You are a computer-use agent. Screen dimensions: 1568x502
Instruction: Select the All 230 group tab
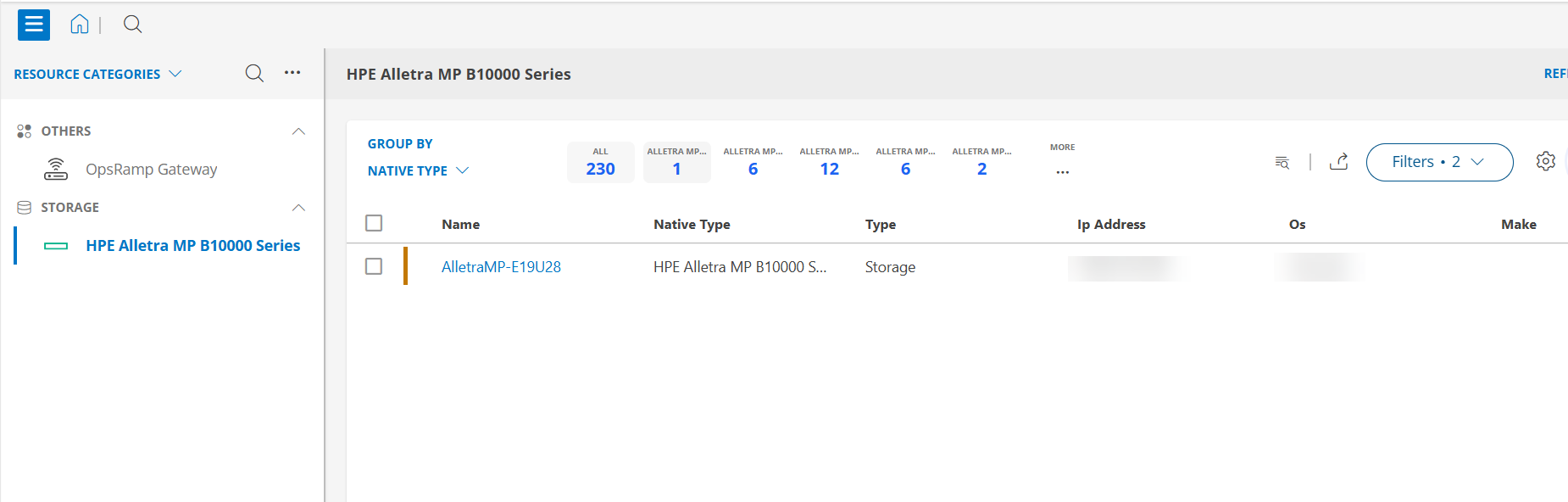click(600, 162)
